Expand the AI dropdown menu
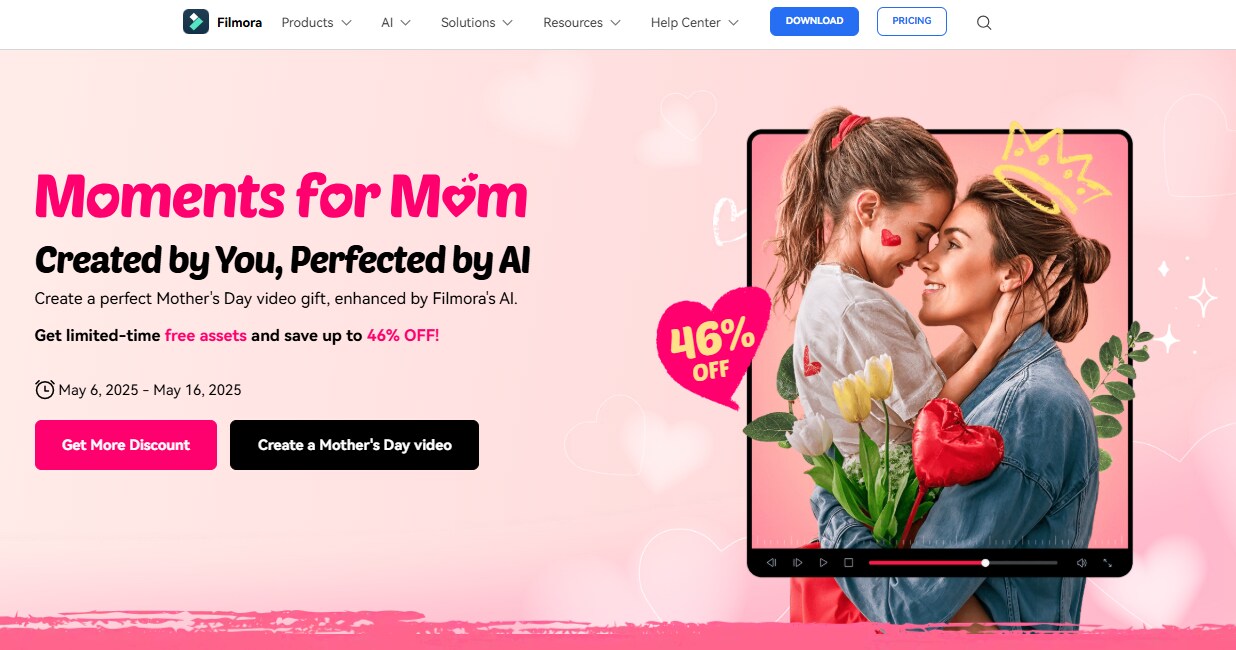Viewport: 1236px width, 650px height. tap(395, 22)
